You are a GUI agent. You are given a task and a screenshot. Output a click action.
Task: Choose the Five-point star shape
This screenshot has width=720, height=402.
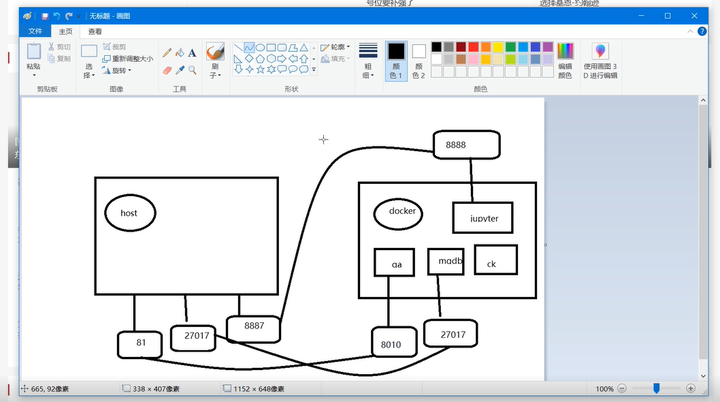(260, 69)
